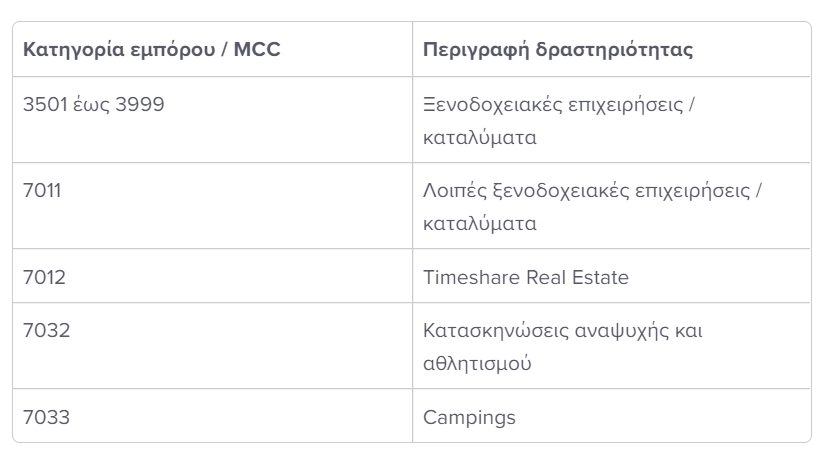
Task: Click the word "Λοιπές" in the 7011 row
Action: (453, 190)
